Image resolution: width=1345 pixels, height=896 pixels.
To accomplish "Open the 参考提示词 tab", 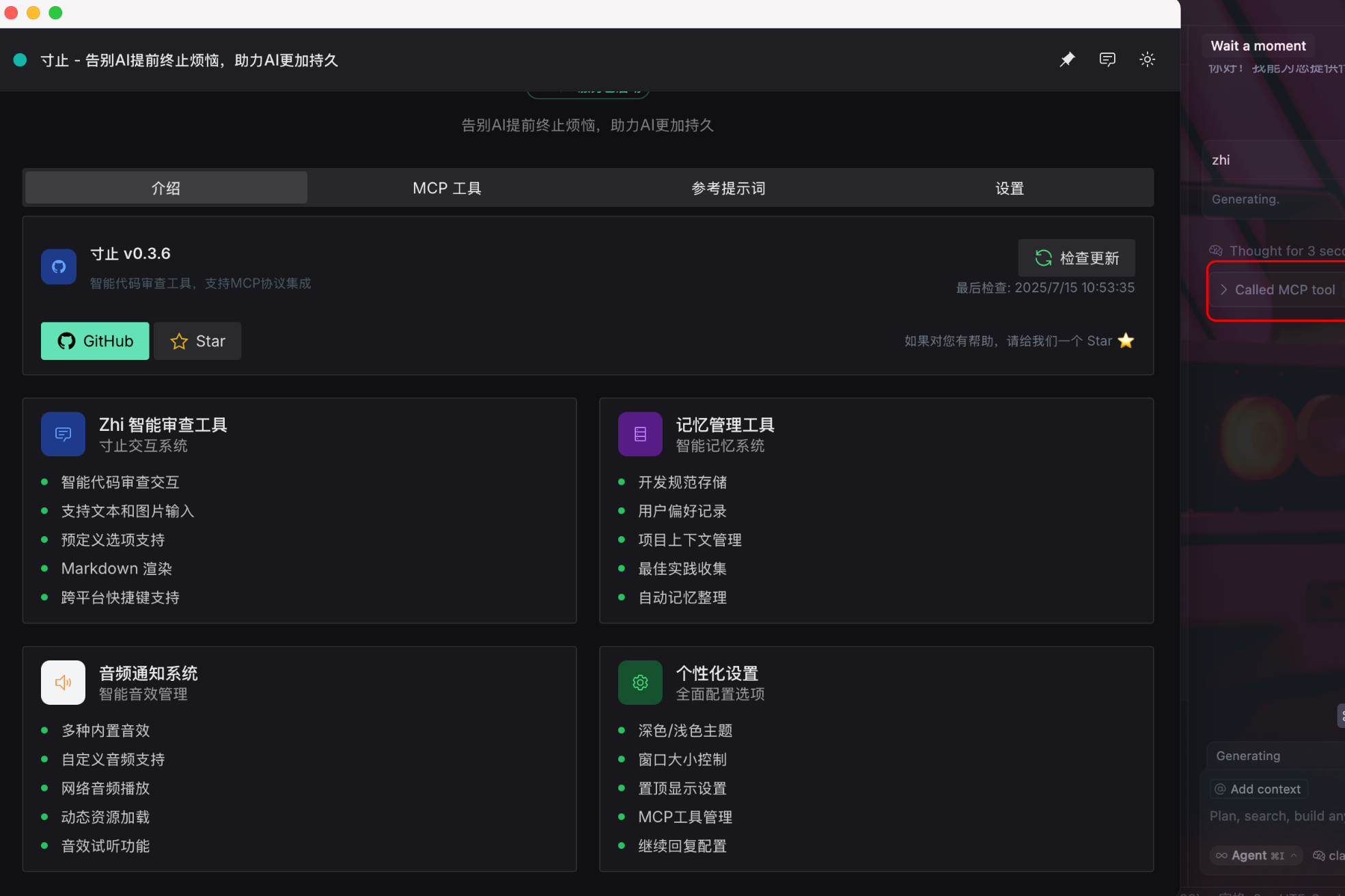I will point(728,188).
